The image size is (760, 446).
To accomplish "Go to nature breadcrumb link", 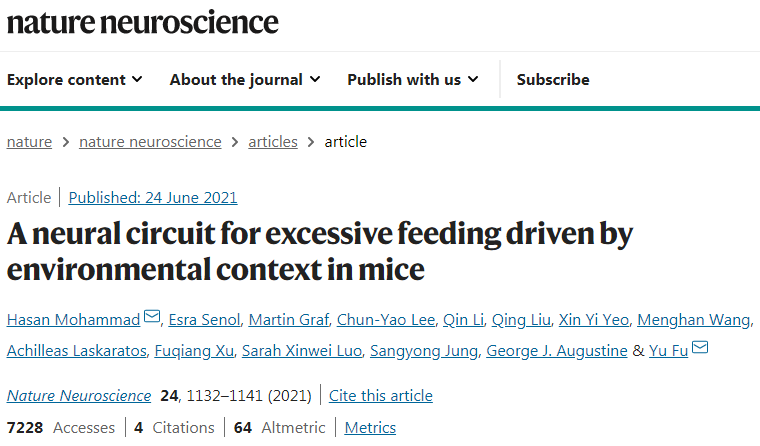I will point(29,142).
